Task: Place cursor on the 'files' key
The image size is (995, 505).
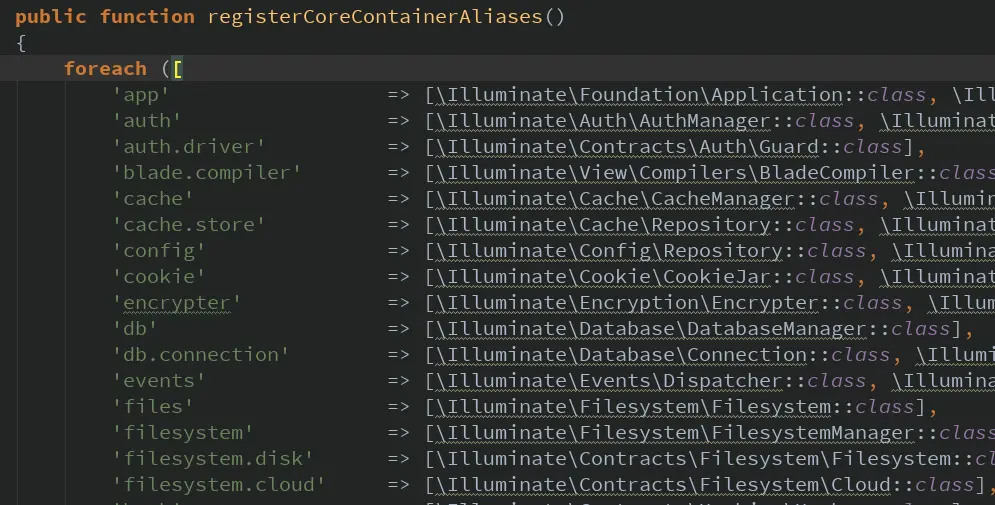Action: click(152, 407)
